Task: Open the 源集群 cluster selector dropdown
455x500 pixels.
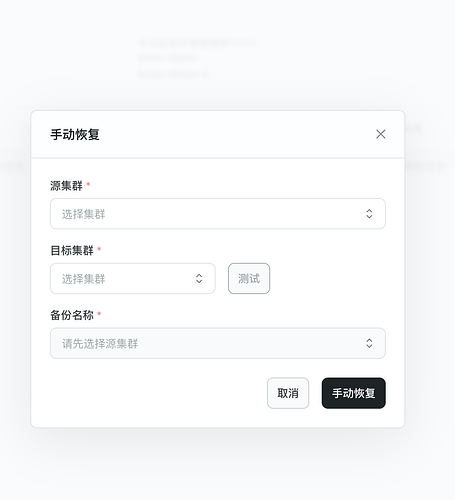Action: click(x=218, y=214)
